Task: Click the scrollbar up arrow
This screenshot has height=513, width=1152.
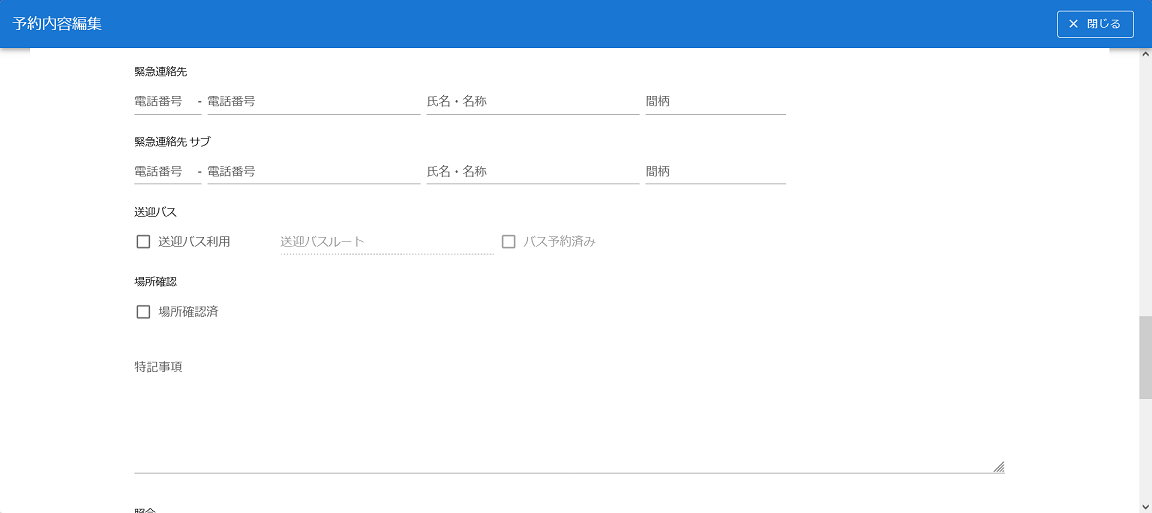Action: 1145,54
